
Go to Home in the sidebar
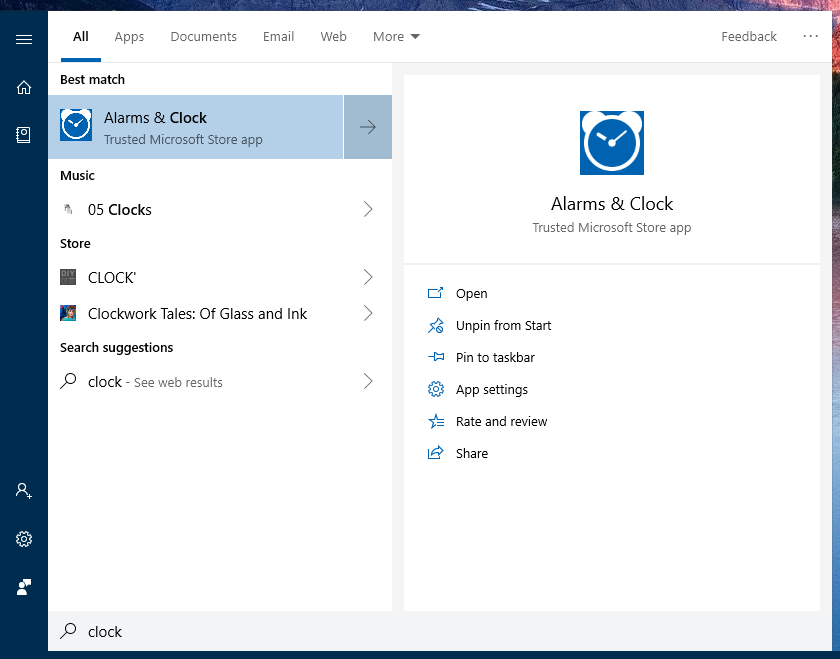pyautogui.click(x=24, y=87)
